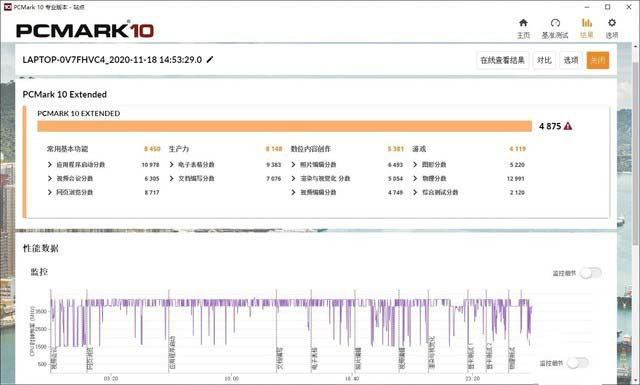Click the orange PCMark 10 Extended score bar
The width and height of the screenshot is (640, 385).
pos(284,126)
